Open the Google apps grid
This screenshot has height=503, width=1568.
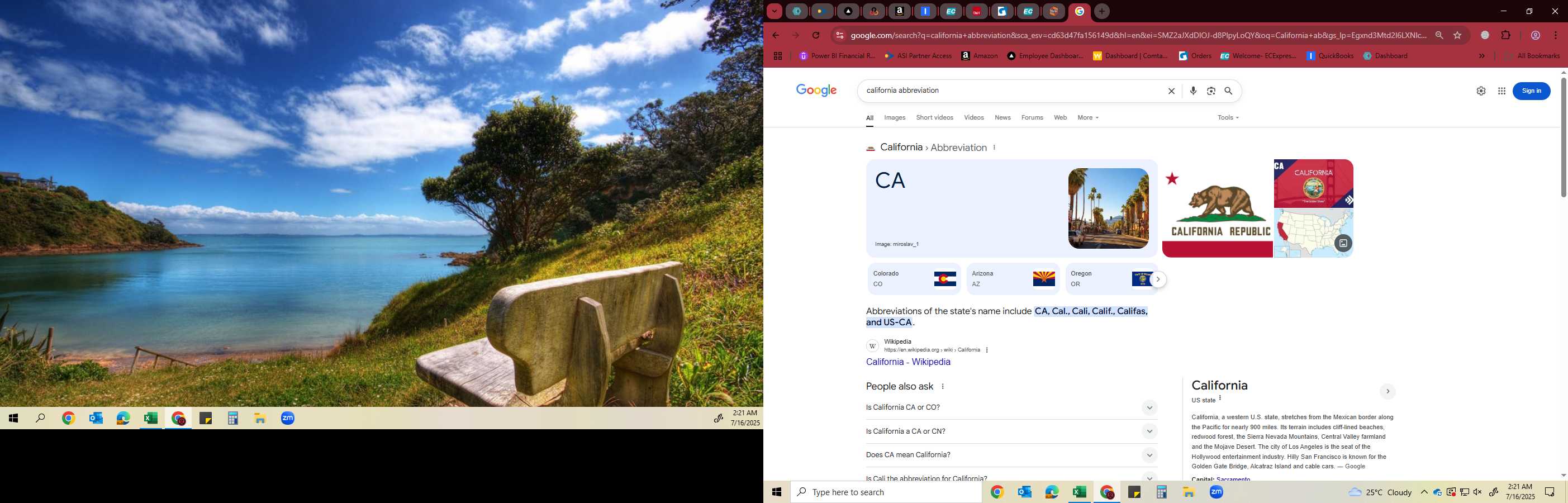point(1502,91)
